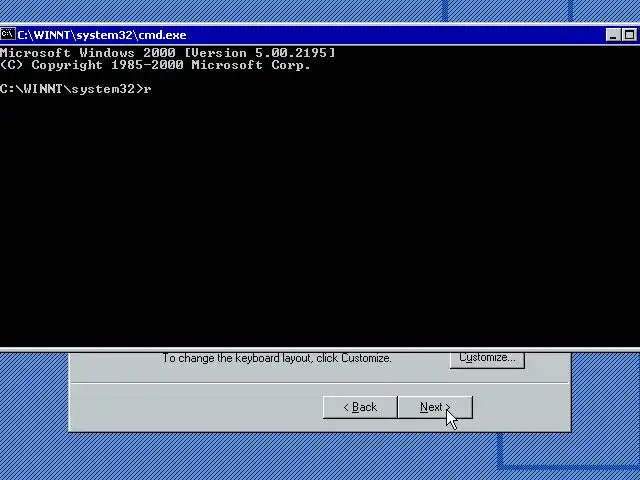Screen dimensions: 640x480
Task: Maximize the cmd.exe window
Action: pos(629,35)
